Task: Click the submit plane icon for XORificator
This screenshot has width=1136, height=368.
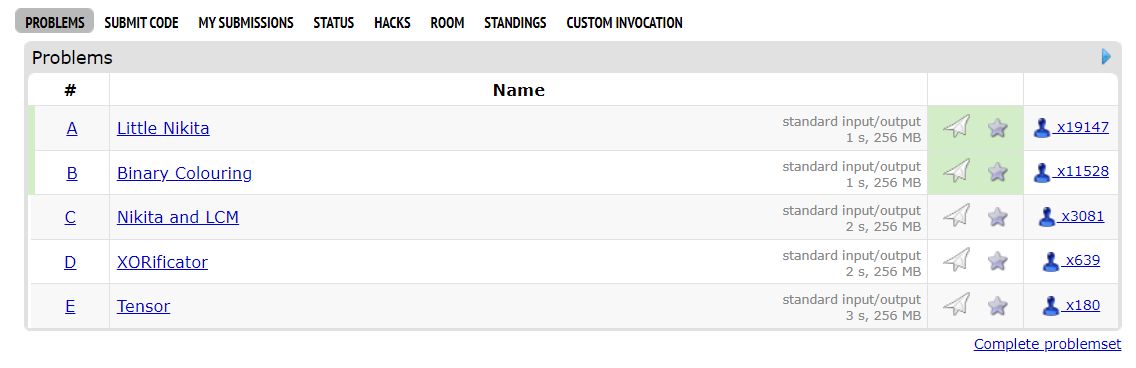Action: pos(956,261)
